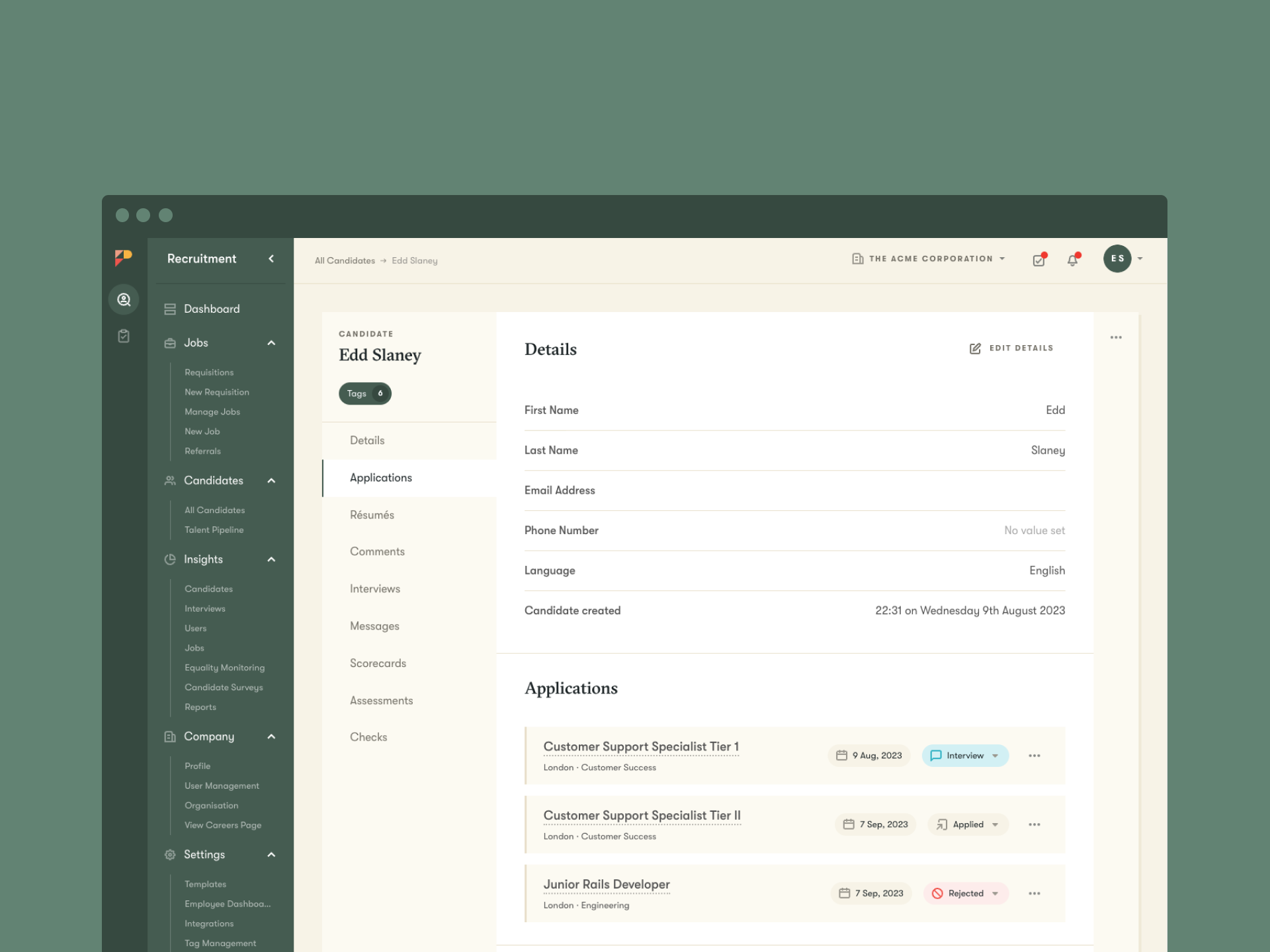
Task: Open The Acme Corporation company switcher
Action: (929, 258)
